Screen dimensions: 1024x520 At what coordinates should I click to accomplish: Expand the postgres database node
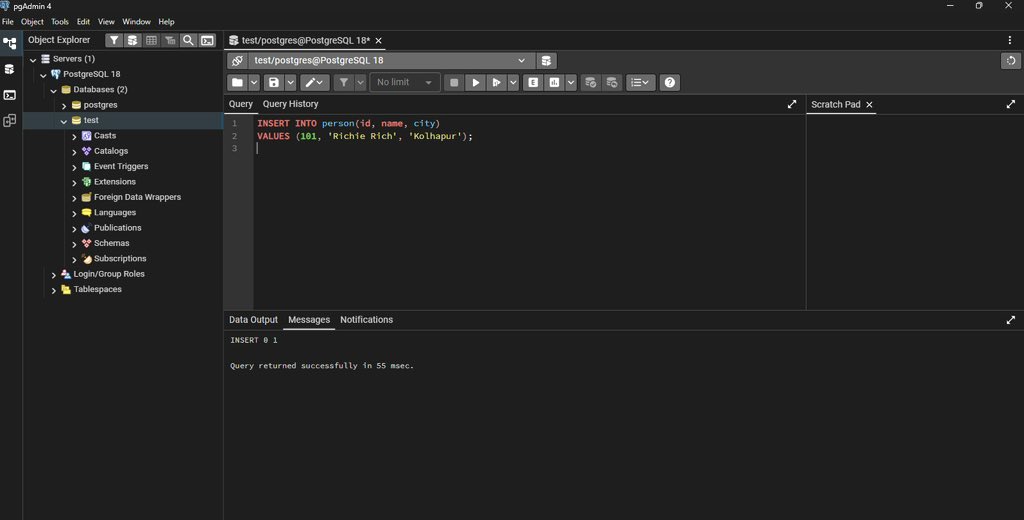click(x=64, y=106)
